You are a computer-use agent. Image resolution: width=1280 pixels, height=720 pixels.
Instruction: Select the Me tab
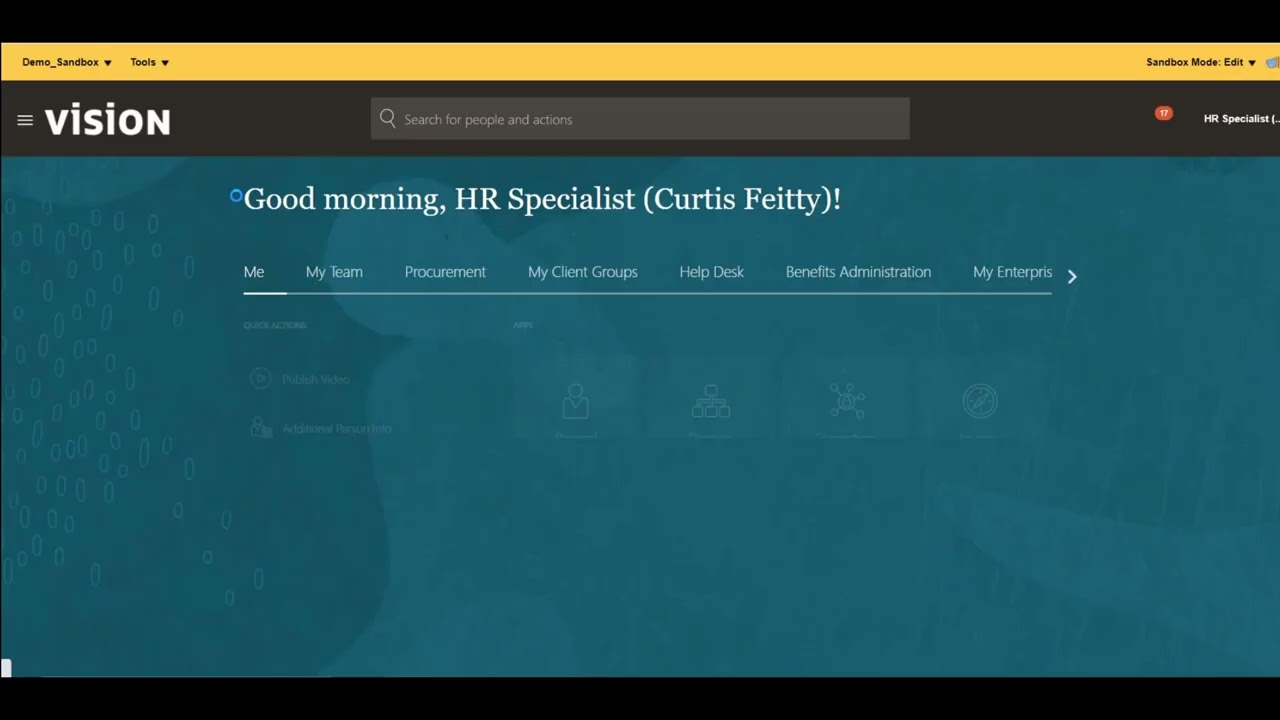(x=254, y=272)
